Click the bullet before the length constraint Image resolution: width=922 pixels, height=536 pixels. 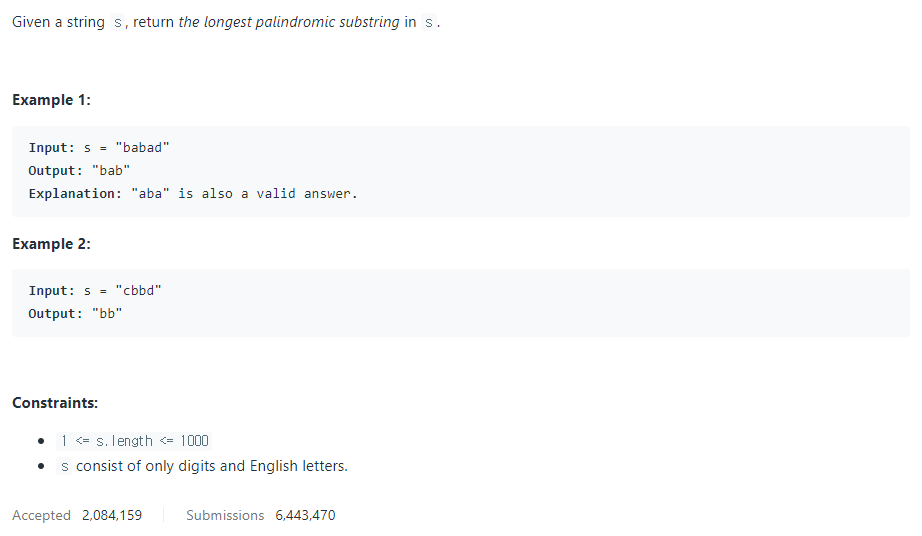tap(41, 441)
